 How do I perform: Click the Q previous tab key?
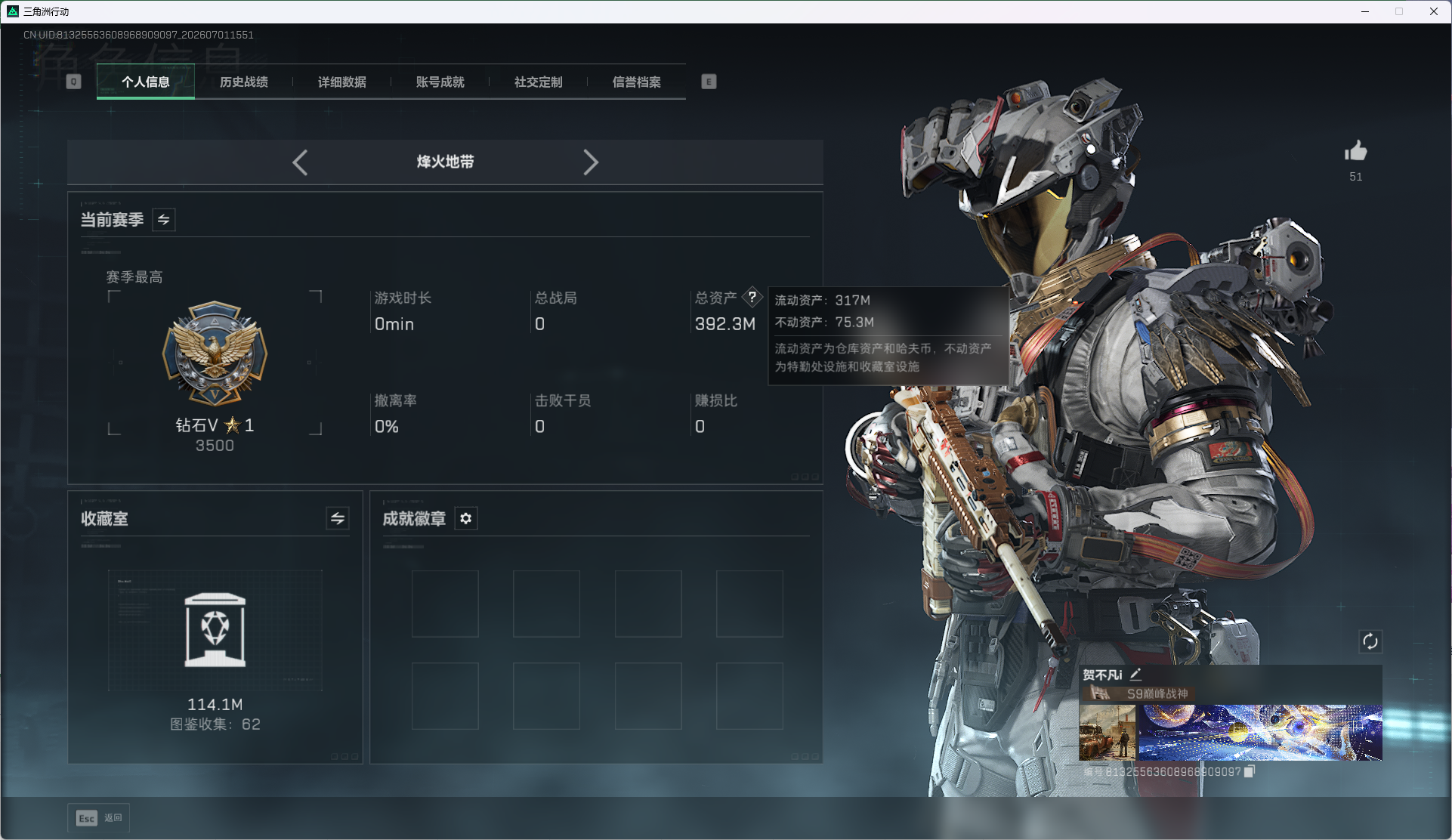pos(73,82)
